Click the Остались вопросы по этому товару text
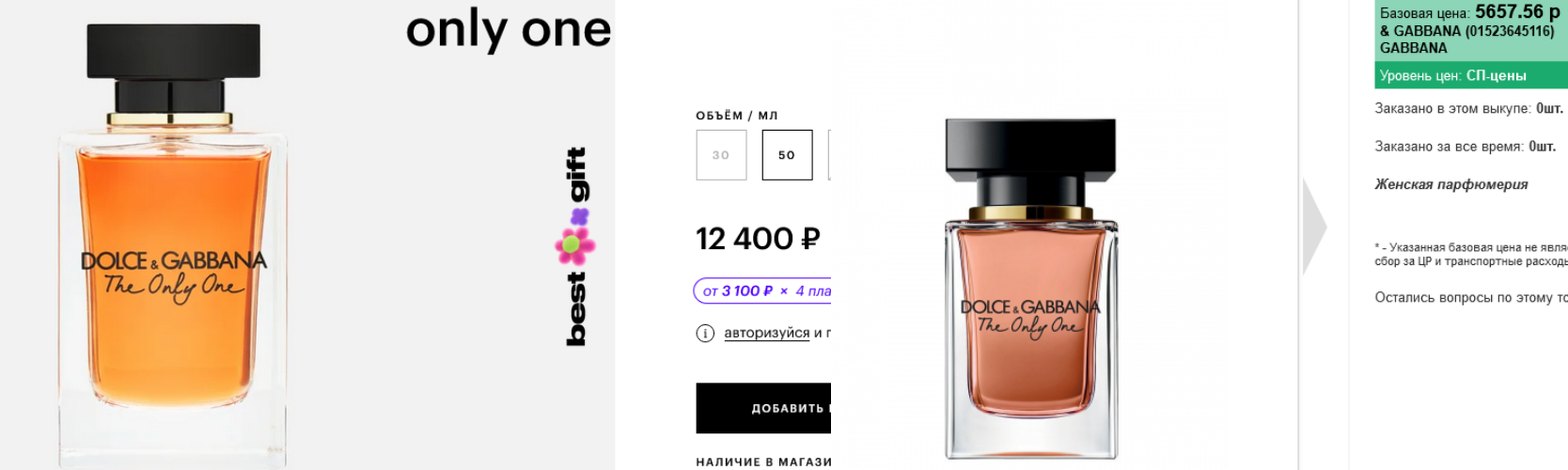 point(1471,297)
